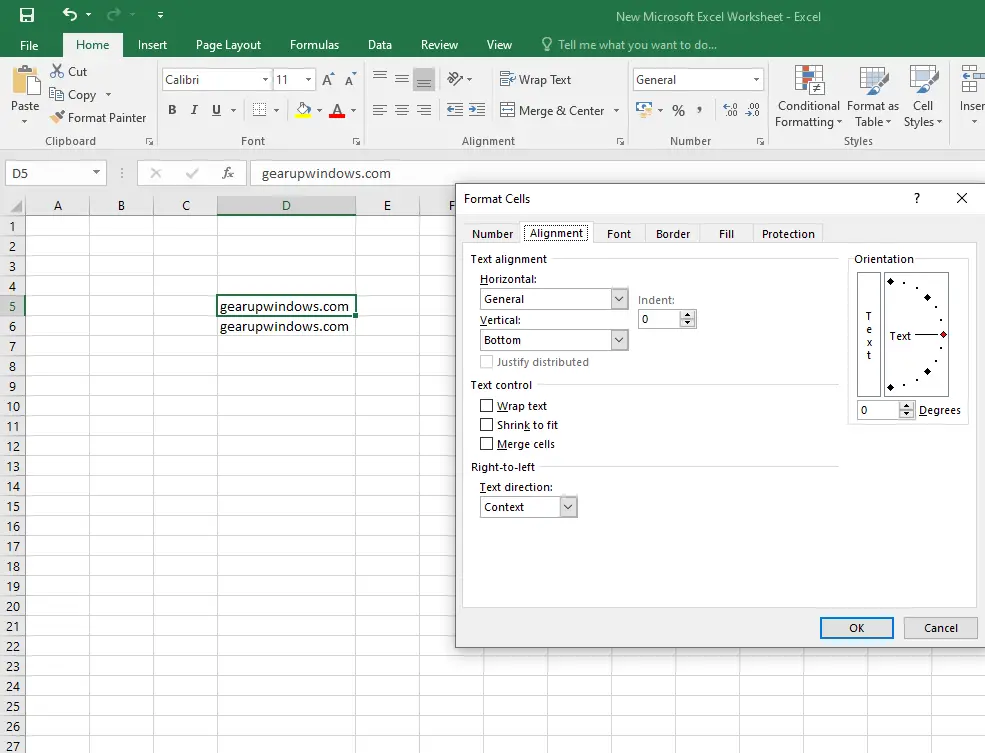Open the Format as Table menu
Viewport: 985px width, 753px height.
[873, 97]
